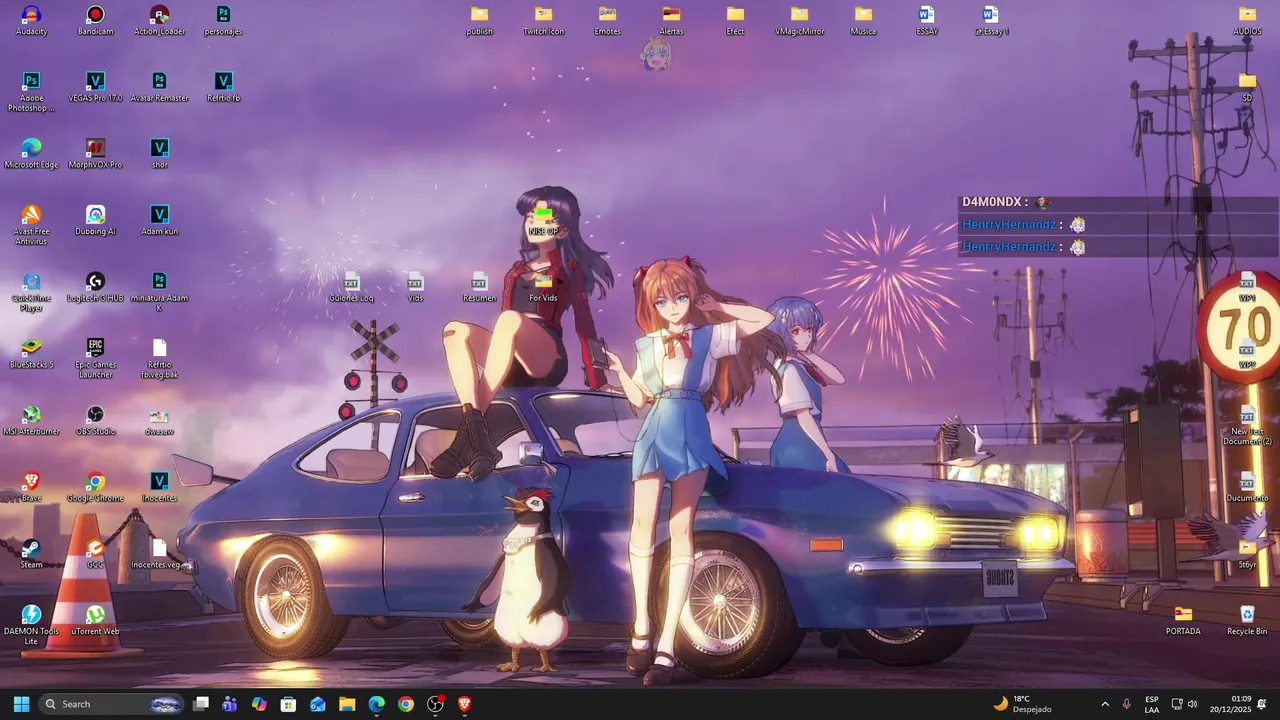Open the Audacity desktop shortcut

click(32, 21)
